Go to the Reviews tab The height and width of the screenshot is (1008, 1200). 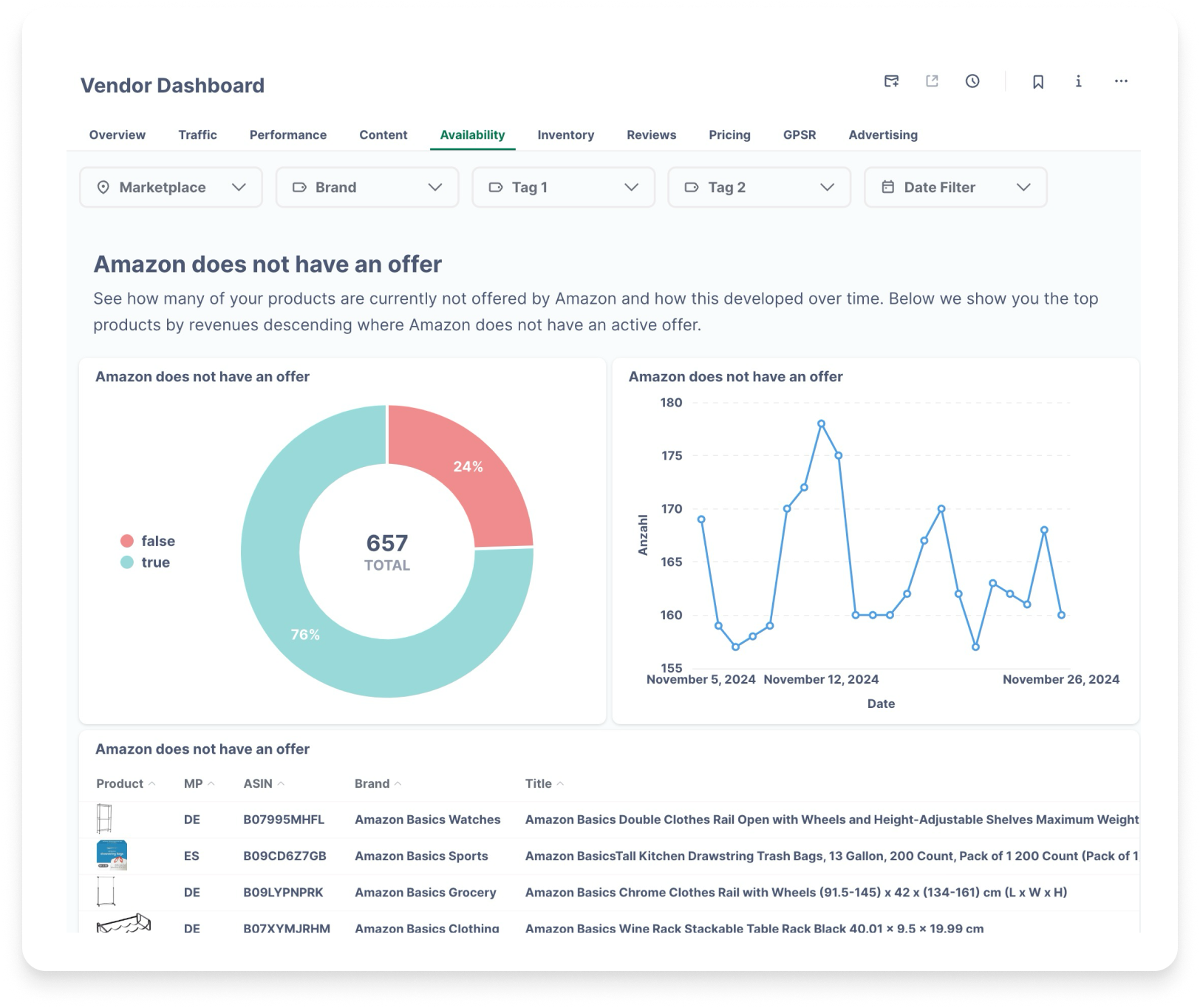[x=652, y=135]
